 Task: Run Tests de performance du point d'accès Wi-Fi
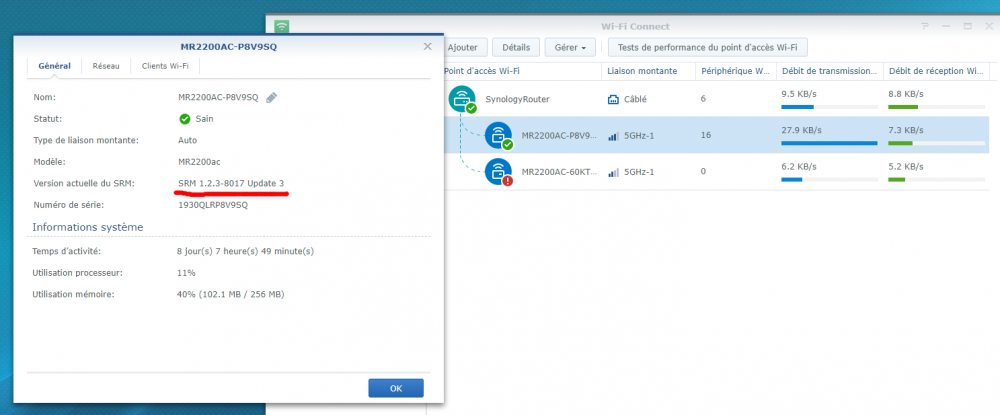point(708,47)
